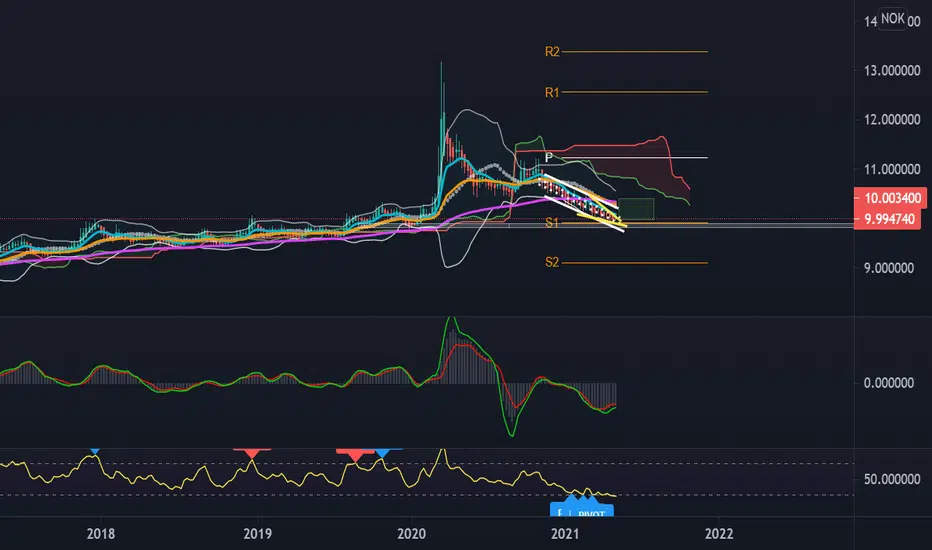The height and width of the screenshot is (550, 932).
Task: Click the P pivot point label
Action: 549,158
